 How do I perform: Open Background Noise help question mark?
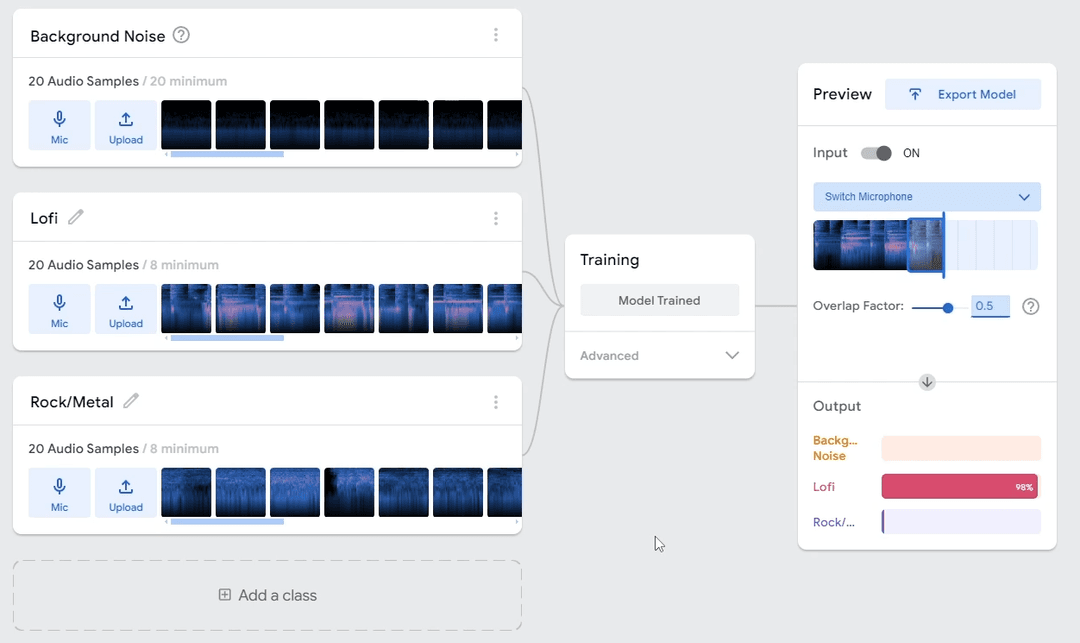[x=181, y=35]
